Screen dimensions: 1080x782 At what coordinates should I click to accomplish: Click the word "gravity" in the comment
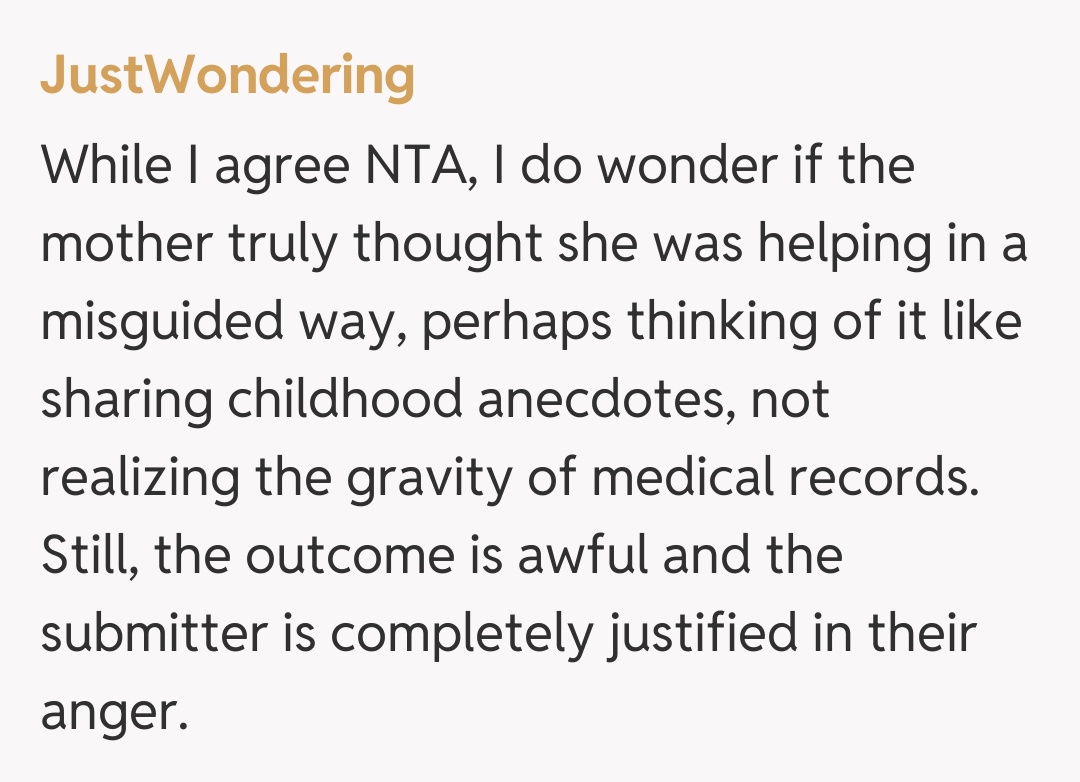(x=434, y=478)
